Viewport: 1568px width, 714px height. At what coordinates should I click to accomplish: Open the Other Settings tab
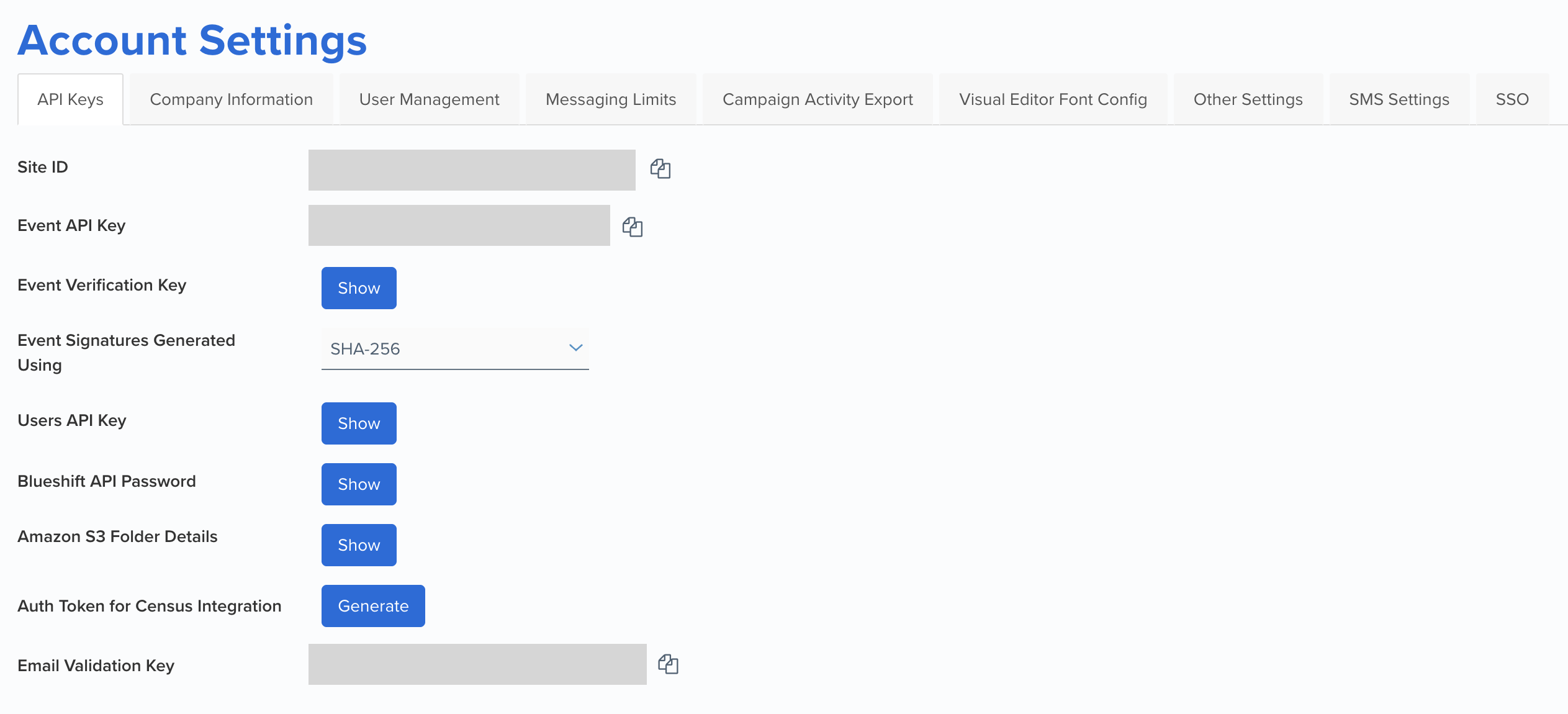pyautogui.click(x=1247, y=99)
